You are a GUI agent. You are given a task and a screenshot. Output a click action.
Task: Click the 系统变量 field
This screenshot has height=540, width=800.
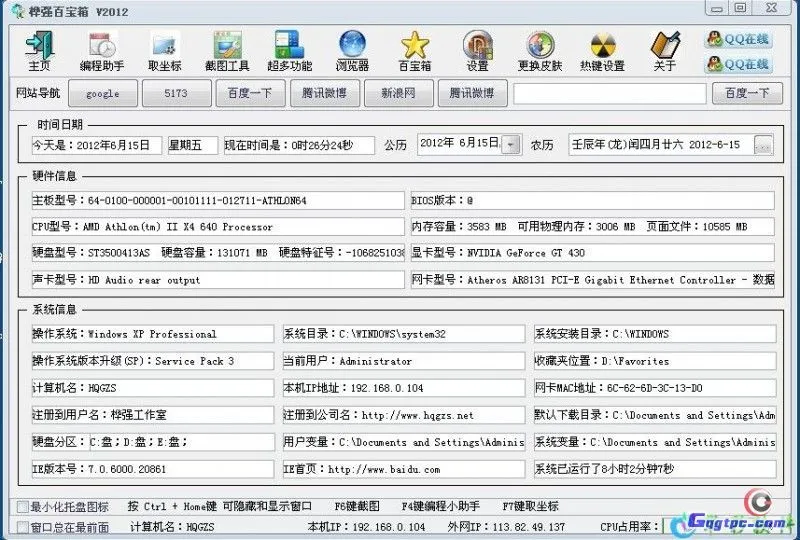[655, 442]
